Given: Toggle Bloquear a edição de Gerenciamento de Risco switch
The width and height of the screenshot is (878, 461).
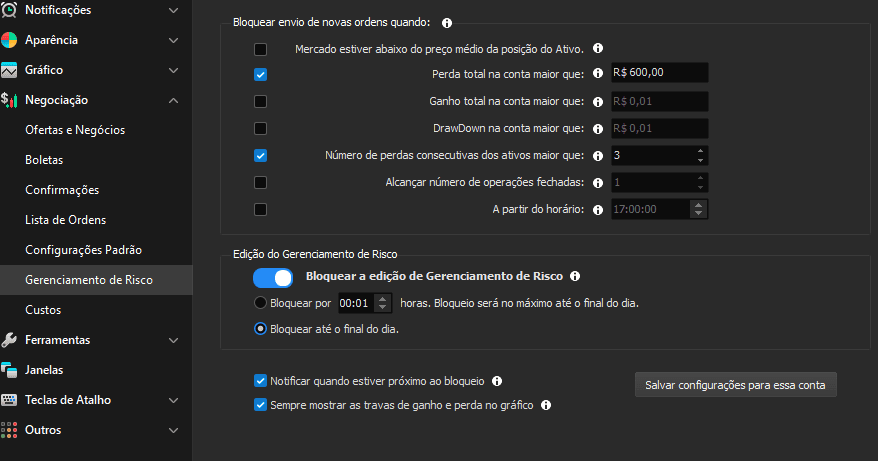Looking at the screenshot, I should (x=273, y=278).
